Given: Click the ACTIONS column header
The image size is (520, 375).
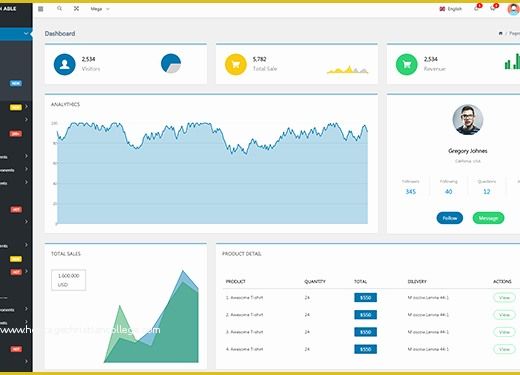Looking at the screenshot, I should pos(502,282).
